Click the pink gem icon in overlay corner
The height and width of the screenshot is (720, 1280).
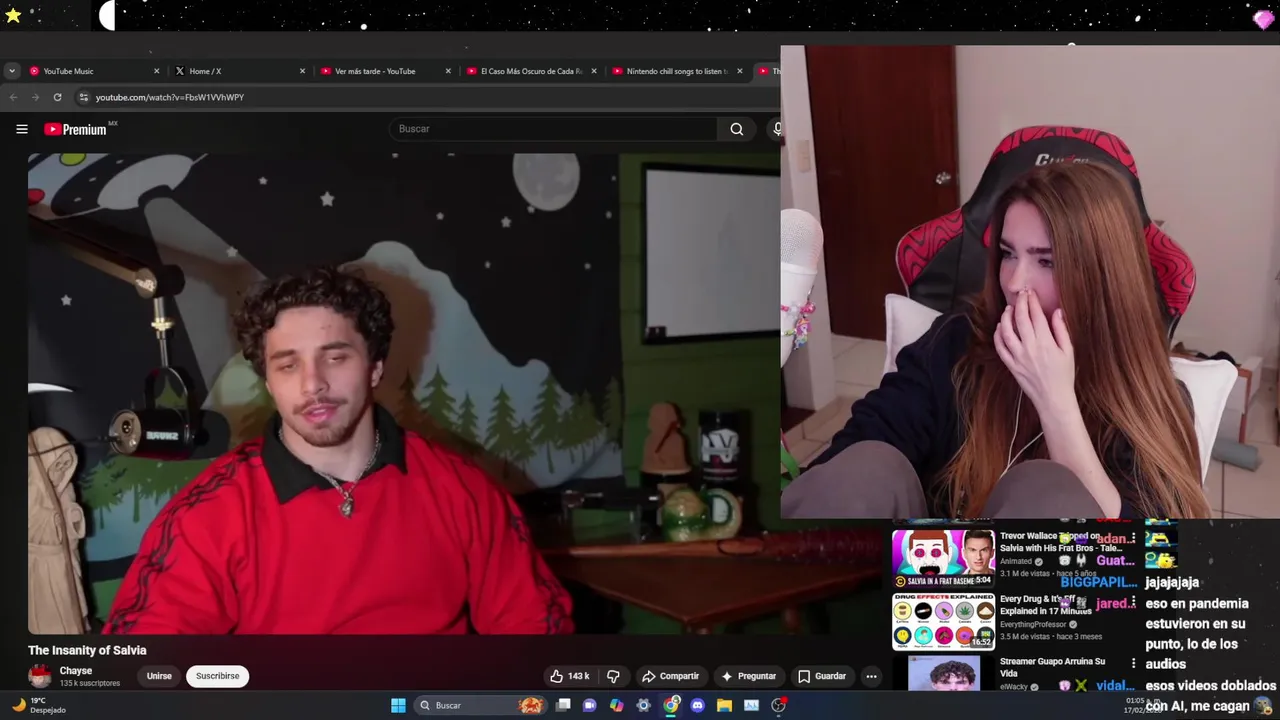point(1263,18)
